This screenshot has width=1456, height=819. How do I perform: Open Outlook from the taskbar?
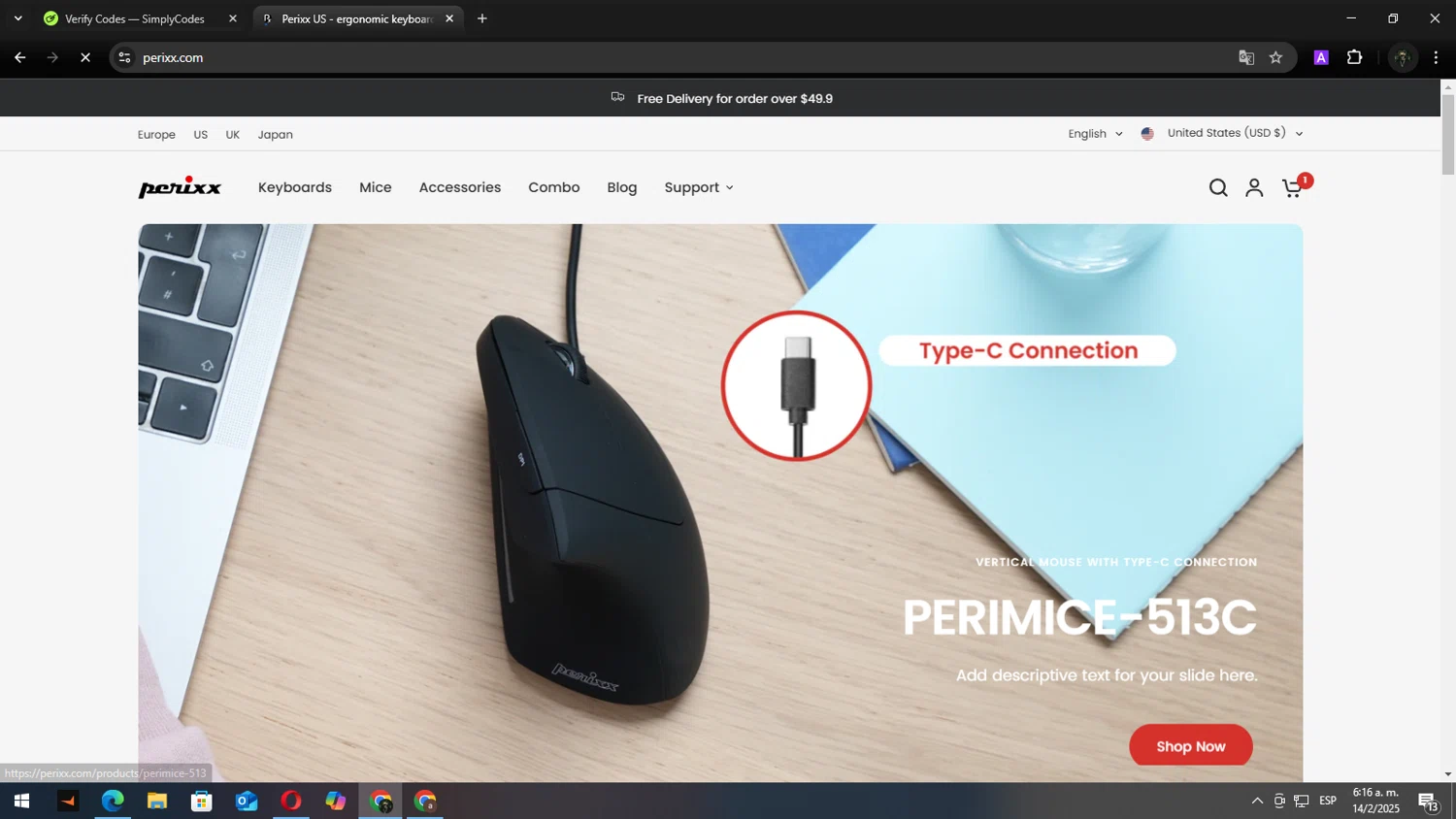pyautogui.click(x=247, y=801)
